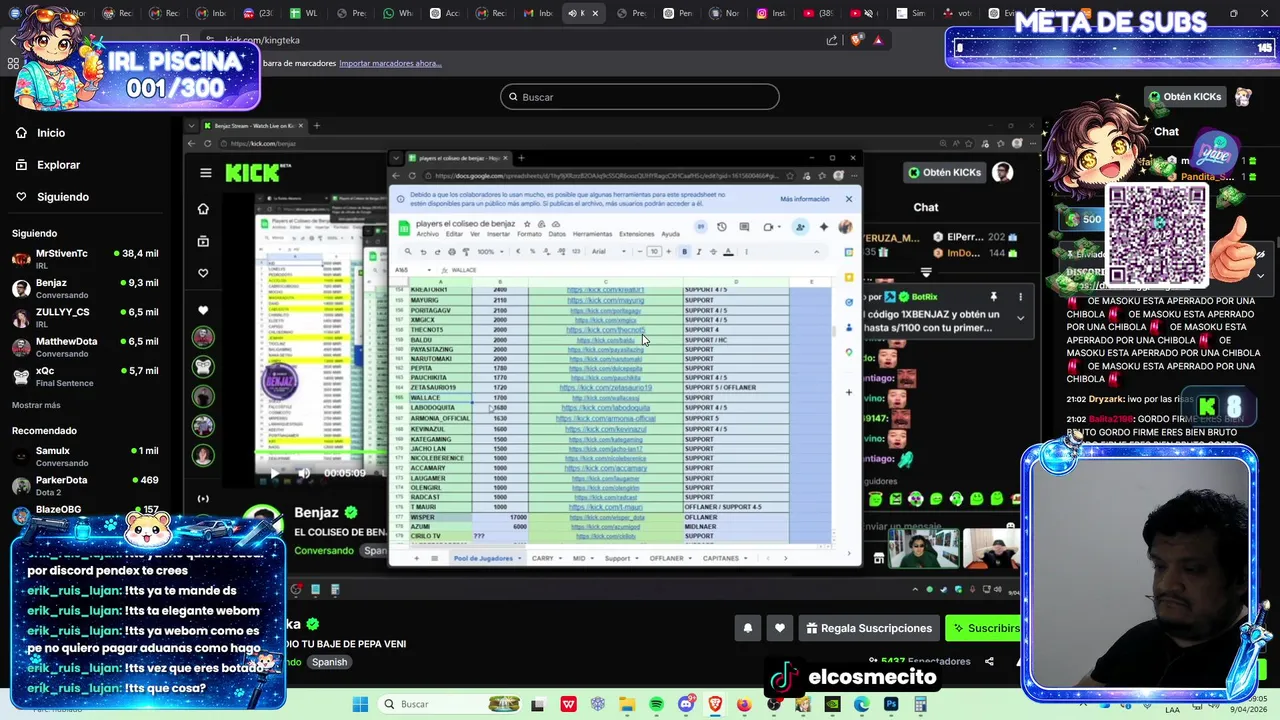Select the paint format tool in Sheets
Screen dimensions: 1280x720
click(x=466, y=252)
